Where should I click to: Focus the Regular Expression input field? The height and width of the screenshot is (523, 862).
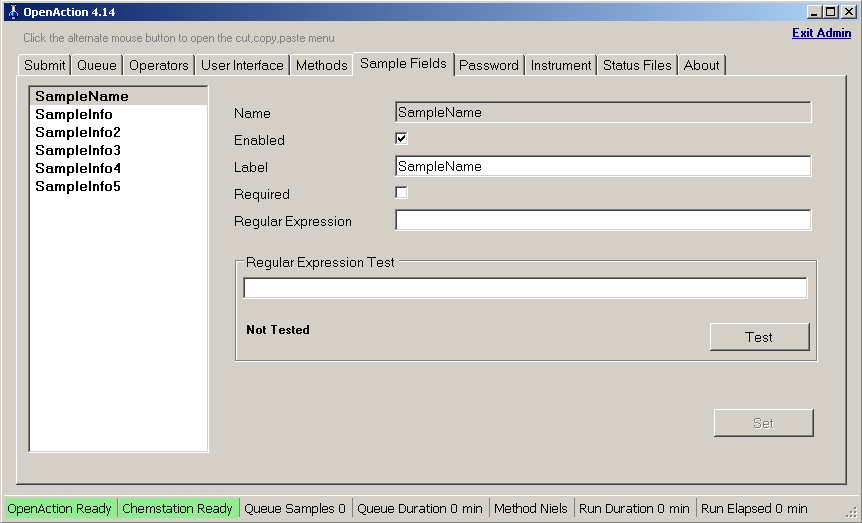[603, 220]
